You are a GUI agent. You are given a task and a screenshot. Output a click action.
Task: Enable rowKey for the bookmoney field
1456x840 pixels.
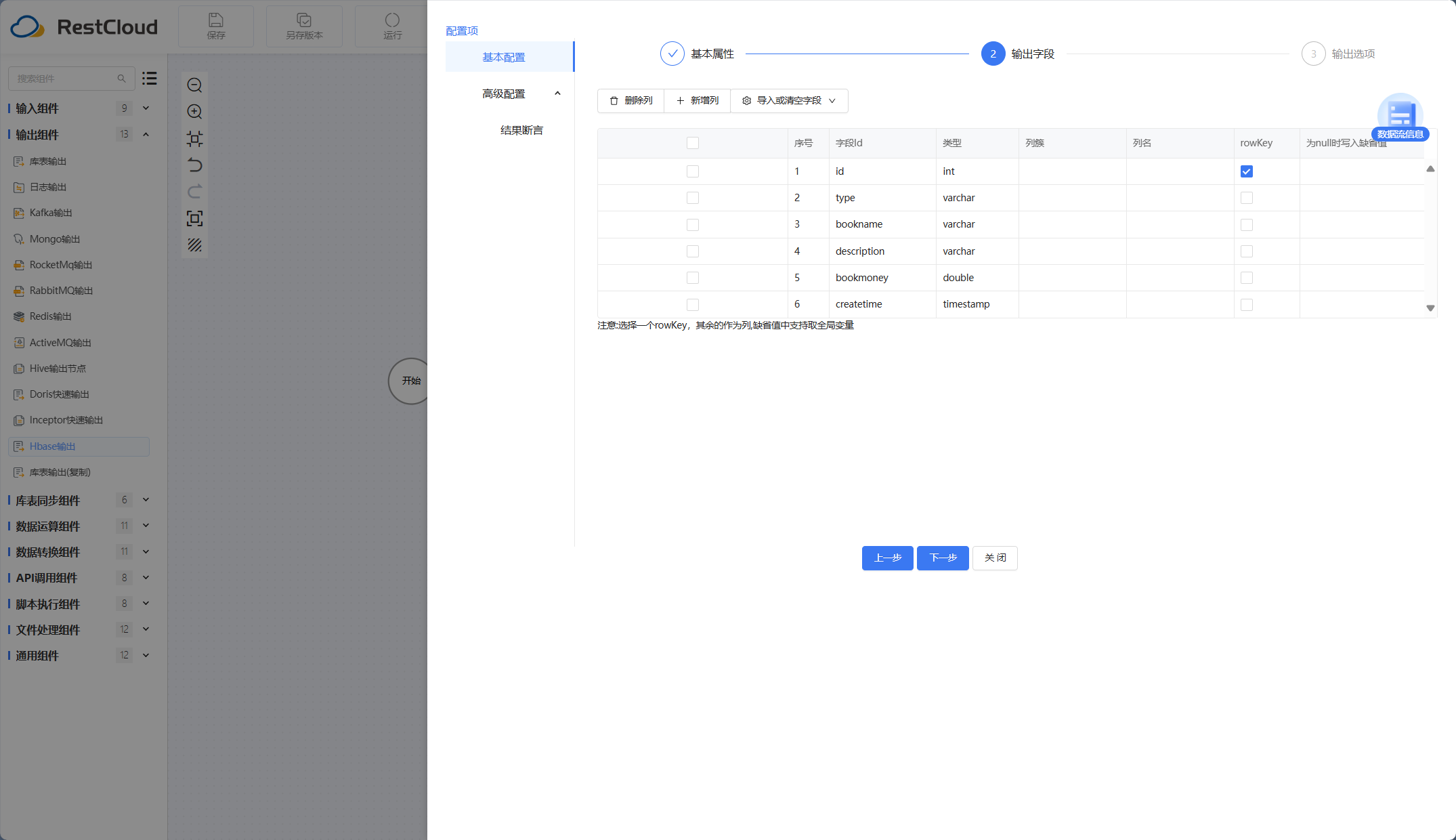[x=1247, y=278]
